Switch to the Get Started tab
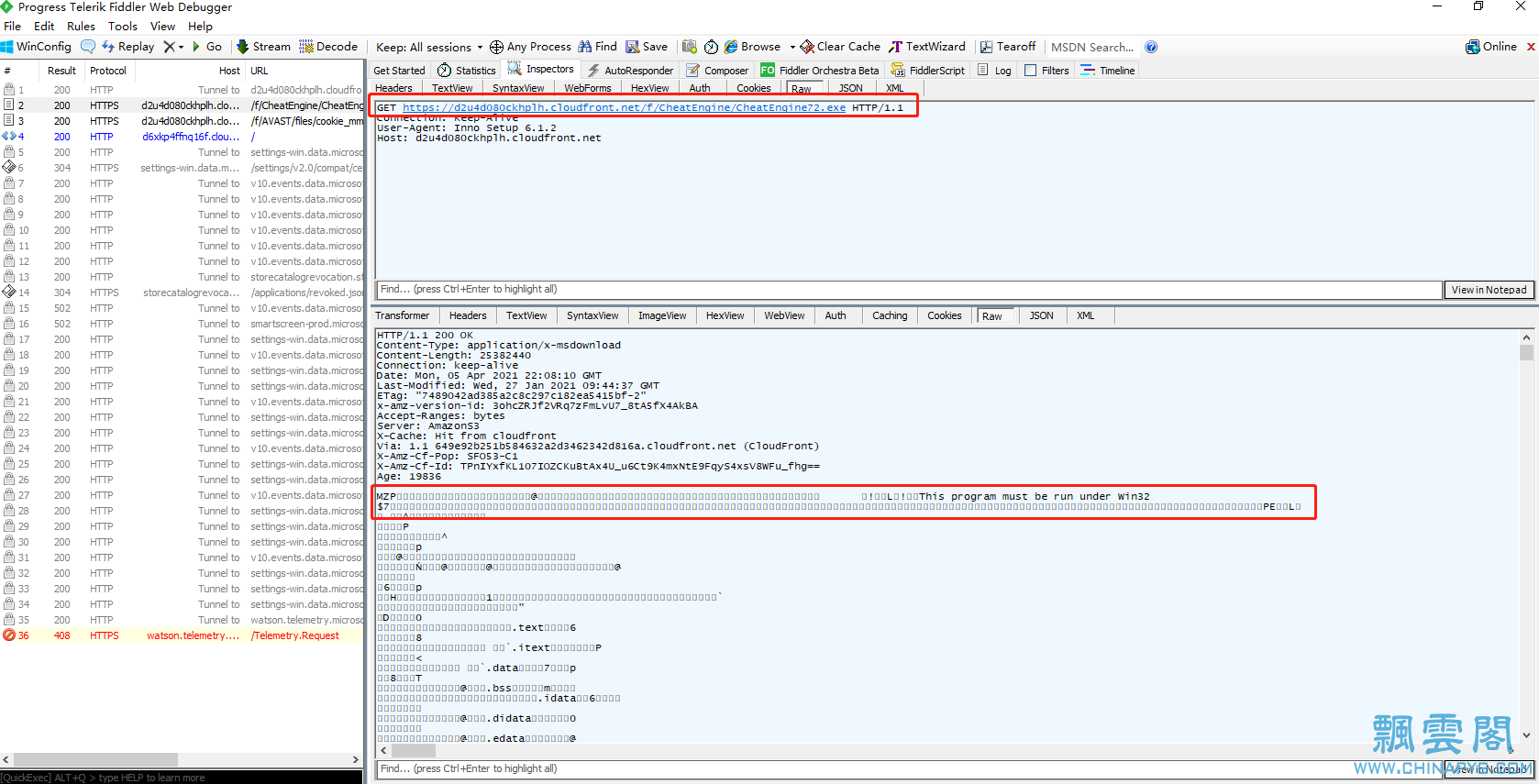This screenshot has height=784, width=1539. click(x=399, y=71)
